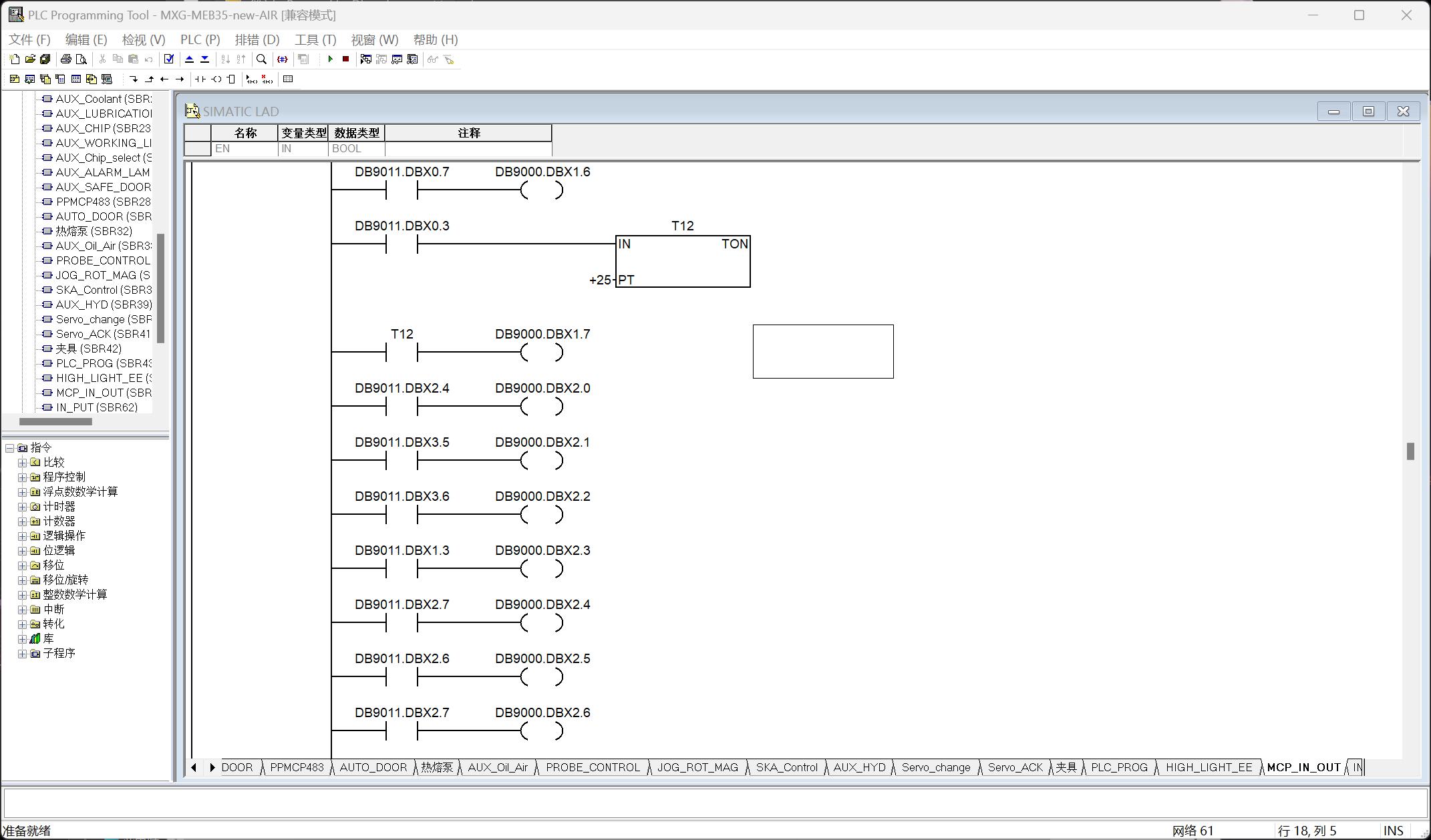Insert line up arrow icon
The image size is (1431, 840).
click(149, 79)
